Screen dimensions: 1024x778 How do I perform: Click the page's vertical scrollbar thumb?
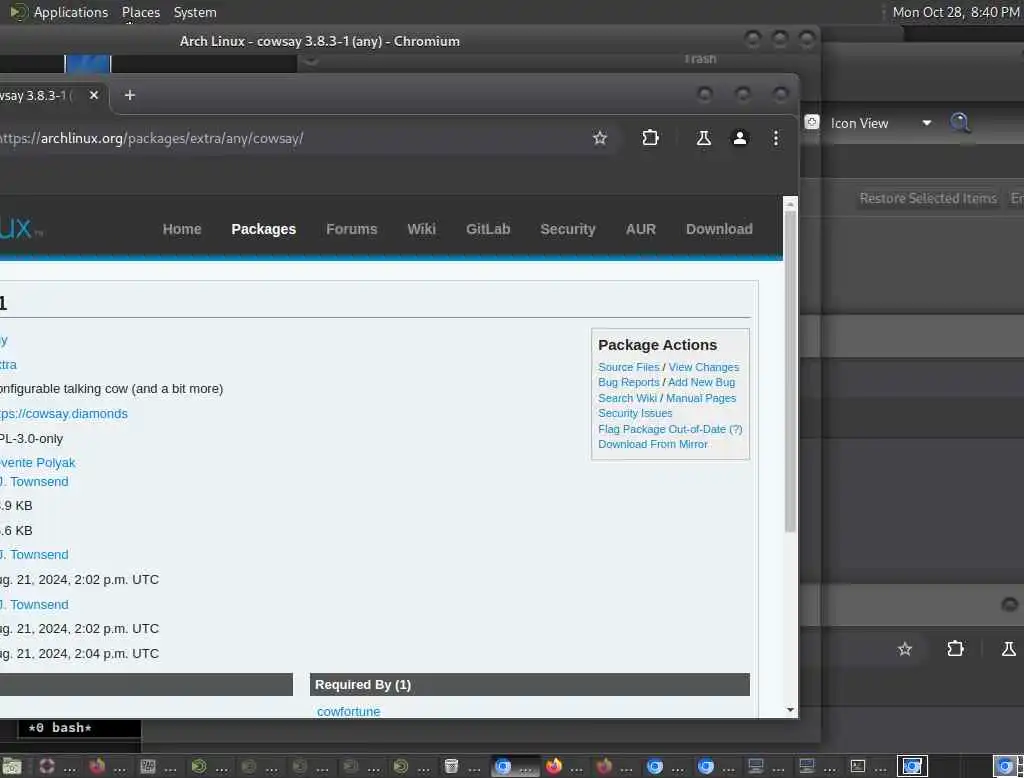(790, 371)
